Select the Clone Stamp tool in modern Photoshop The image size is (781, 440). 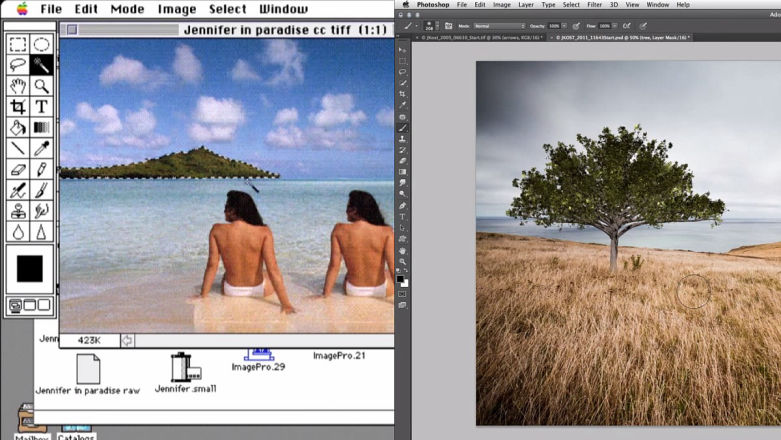(x=402, y=139)
